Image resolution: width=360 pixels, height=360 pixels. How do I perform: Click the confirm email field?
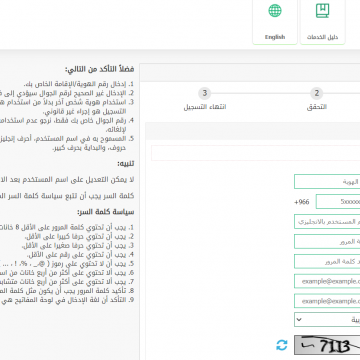(x=327, y=301)
